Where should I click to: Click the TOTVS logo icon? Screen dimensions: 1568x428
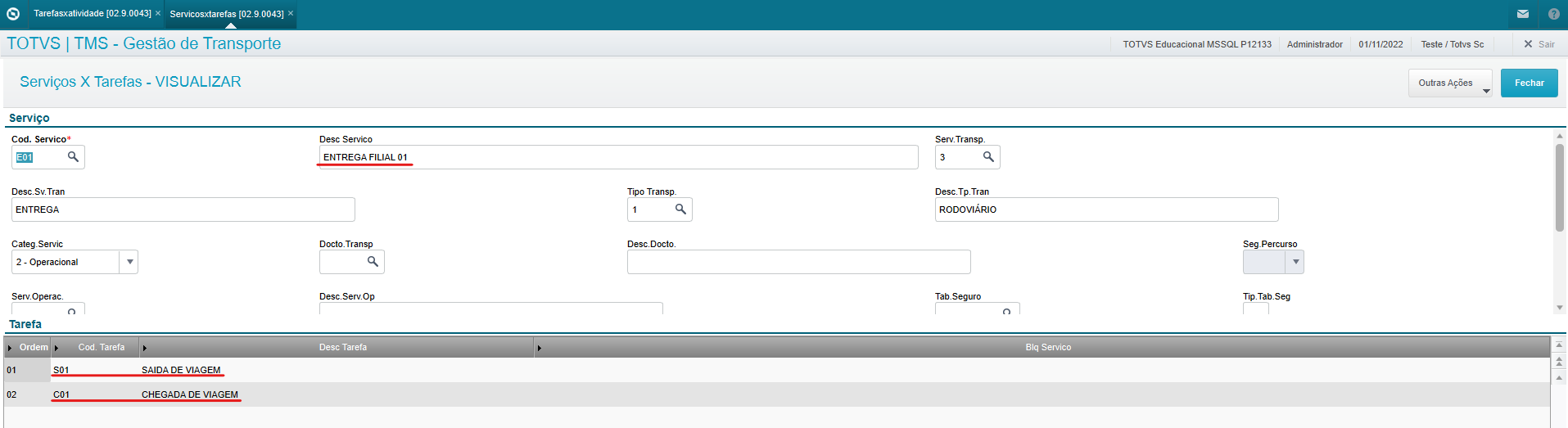click(x=13, y=14)
